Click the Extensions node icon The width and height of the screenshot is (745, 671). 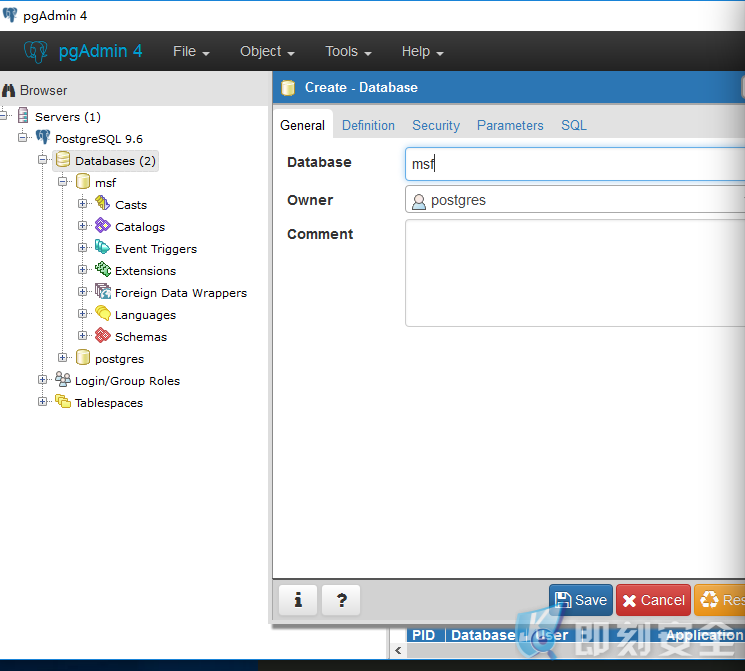[x=103, y=269]
